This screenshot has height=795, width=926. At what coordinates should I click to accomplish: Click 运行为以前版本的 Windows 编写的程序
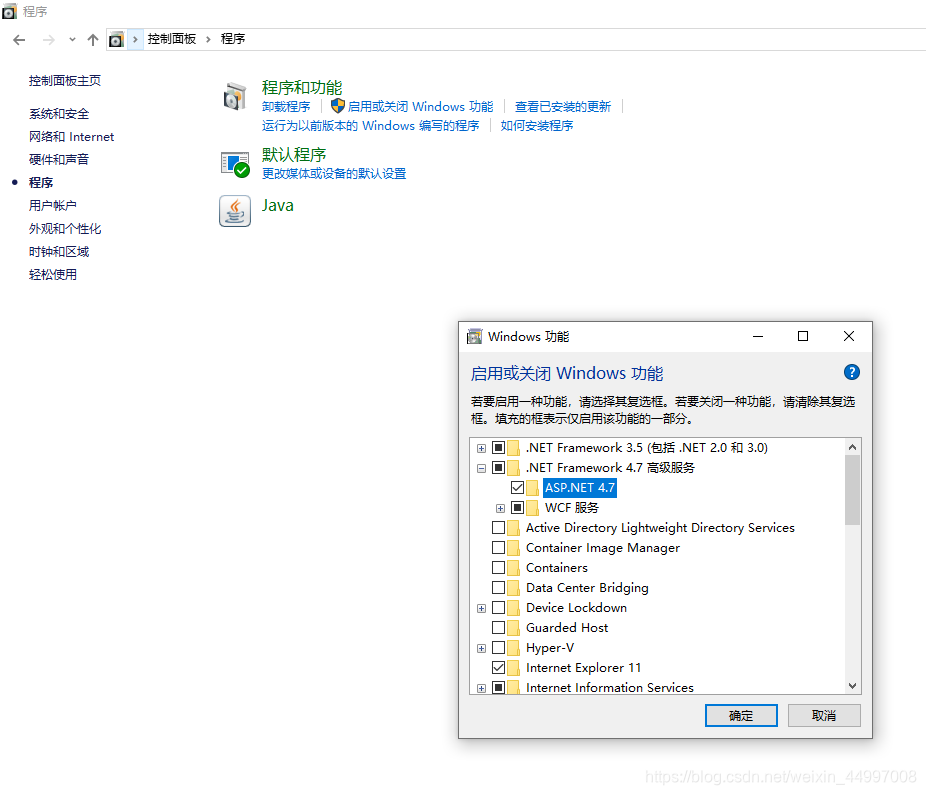[x=371, y=126]
